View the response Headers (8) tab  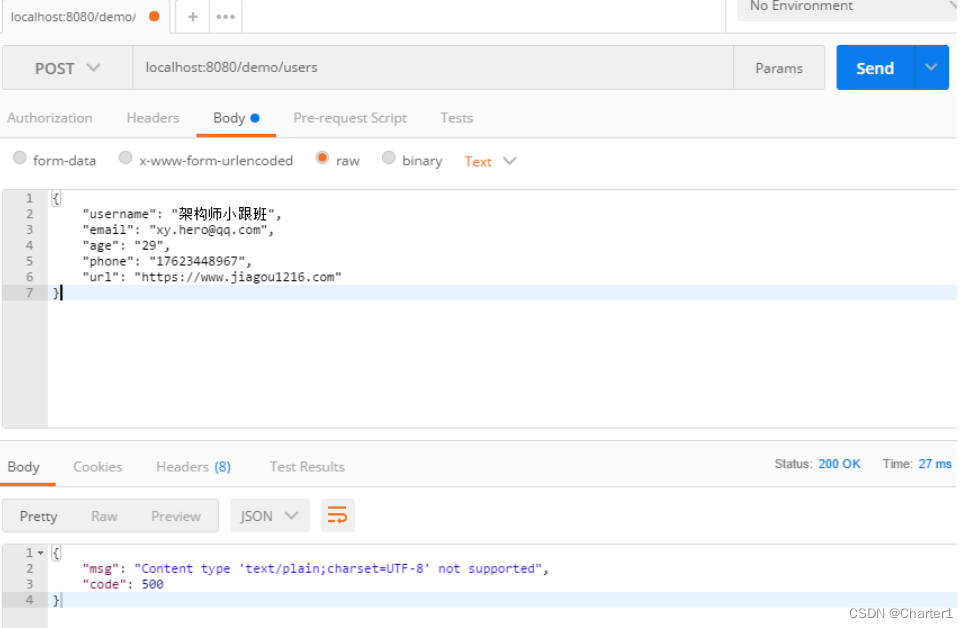[x=193, y=466]
